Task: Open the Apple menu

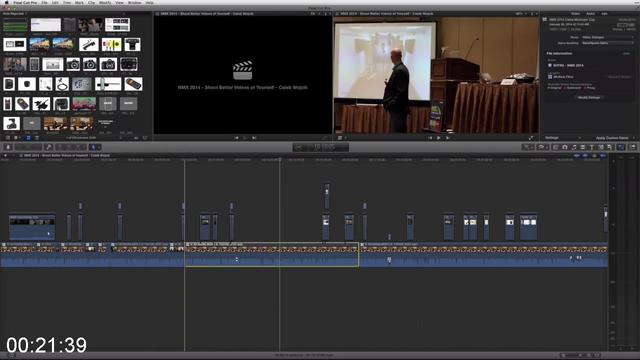Action: pos(6,2)
